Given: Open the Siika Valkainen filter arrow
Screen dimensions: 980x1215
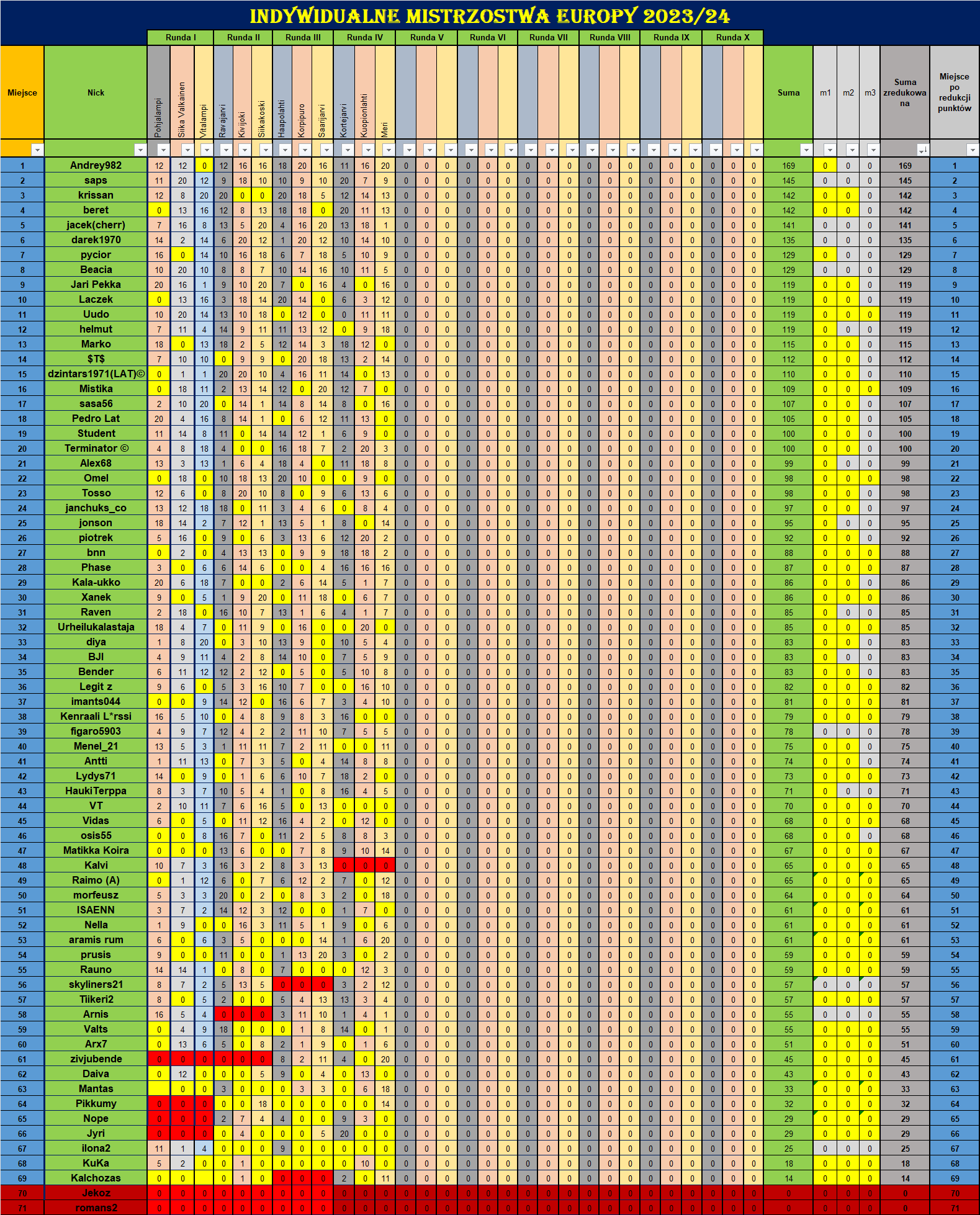Looking at the screenshot, I should pyautogui.click(x=187, y=150).
